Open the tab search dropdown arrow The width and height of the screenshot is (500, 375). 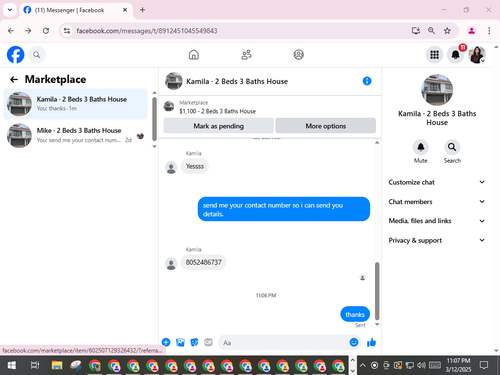pyautogui.click(x=10, y=10)
